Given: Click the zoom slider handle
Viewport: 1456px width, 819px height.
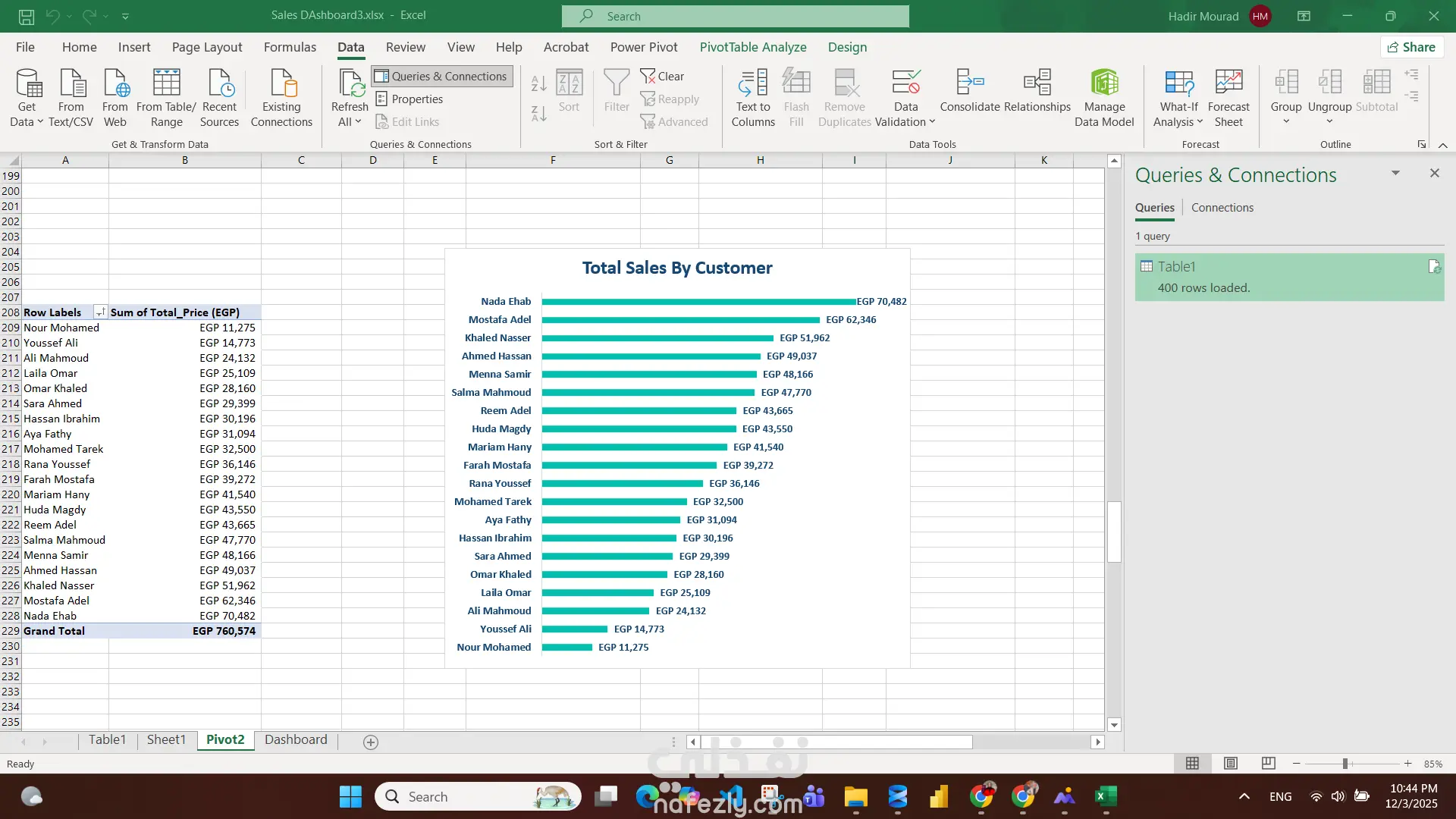Looking at the screenshot, I should pos(1345,764).
